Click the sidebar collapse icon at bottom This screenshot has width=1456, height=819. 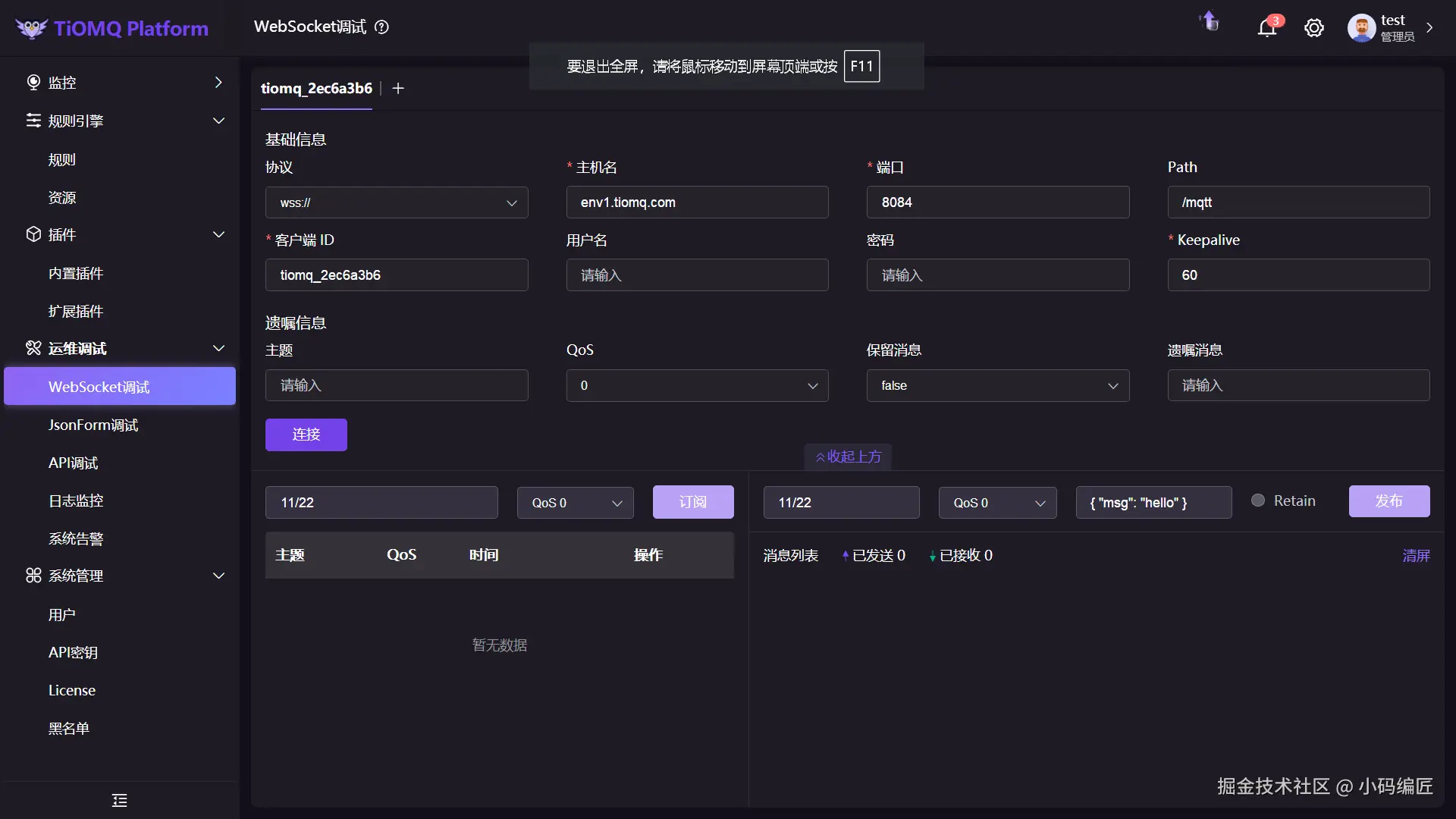coord(120,800)
